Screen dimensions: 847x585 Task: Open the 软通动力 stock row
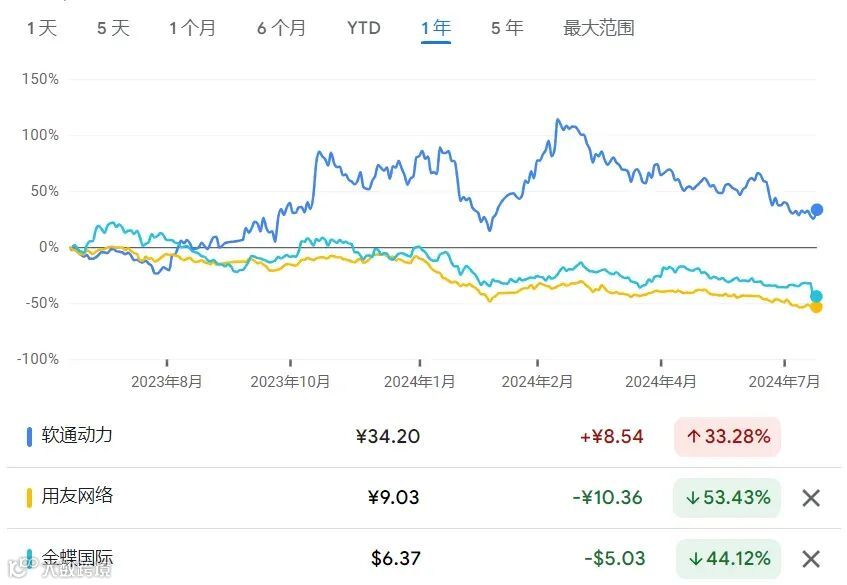coord(424,436)
